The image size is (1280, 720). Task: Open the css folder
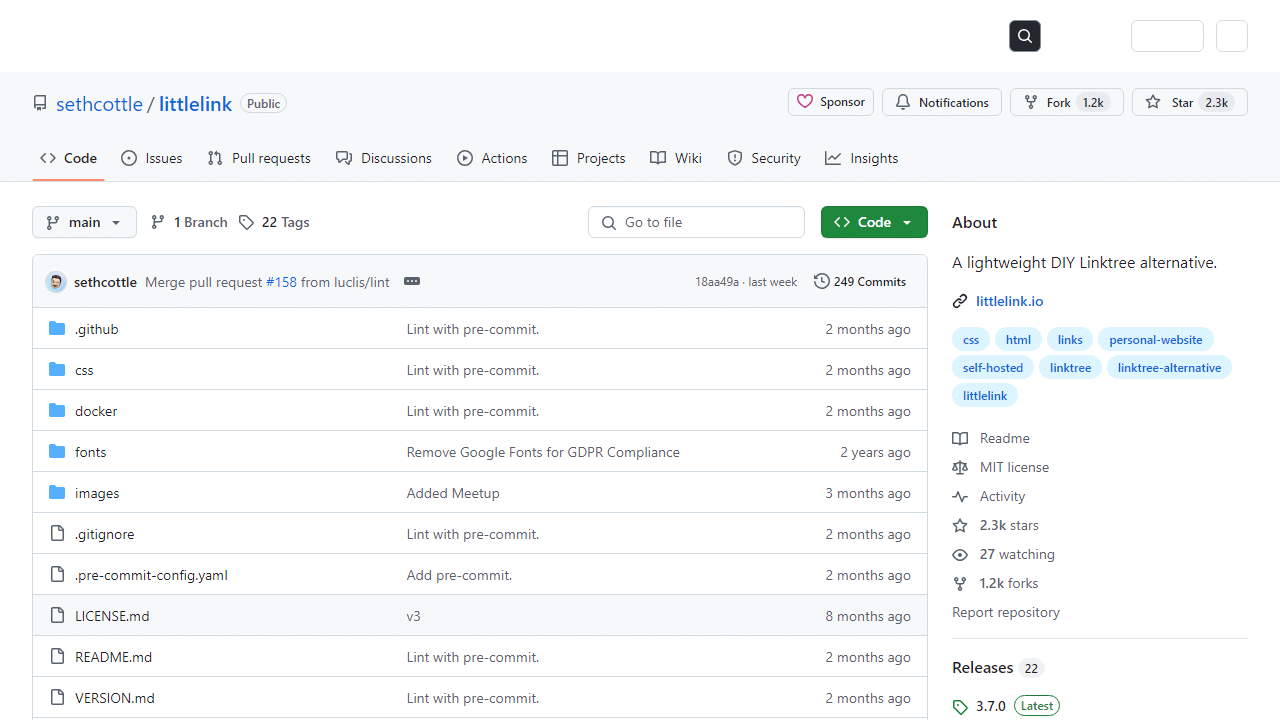click(84, 370)
